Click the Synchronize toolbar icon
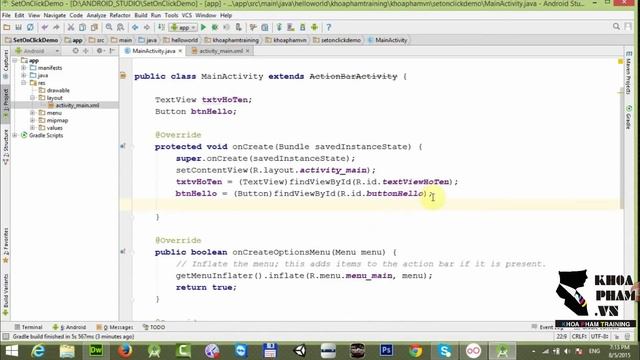Viewport: 640px width, 360px height. coord(30,27)
